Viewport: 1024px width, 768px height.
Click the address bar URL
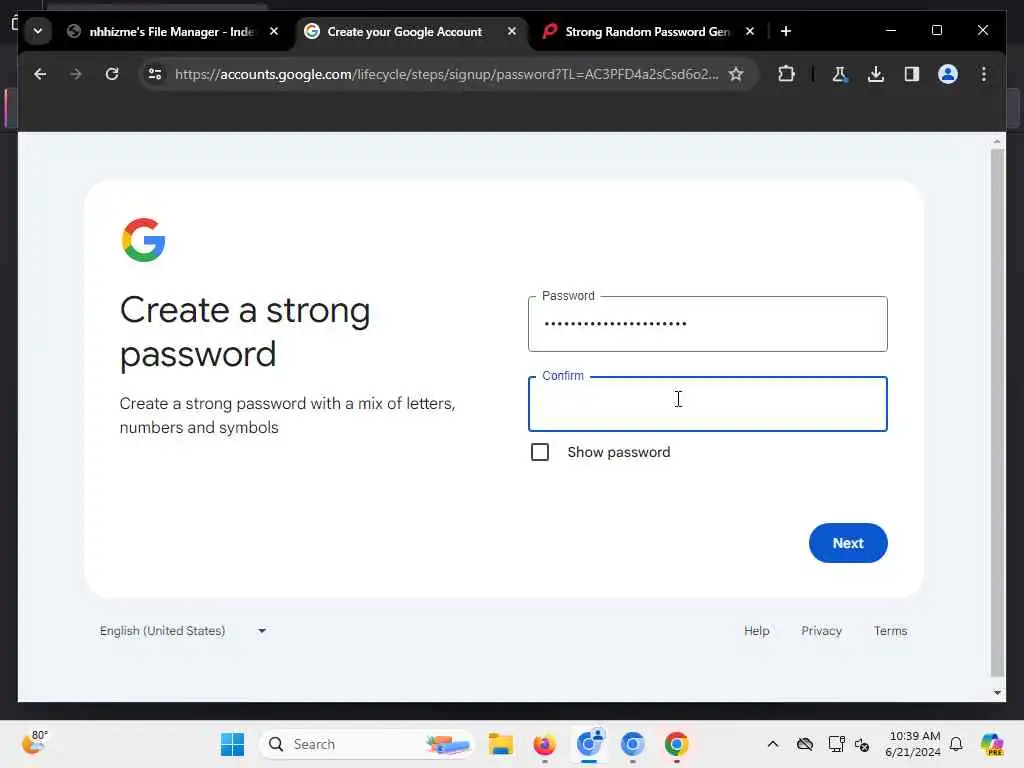click(x=446, y=74)
